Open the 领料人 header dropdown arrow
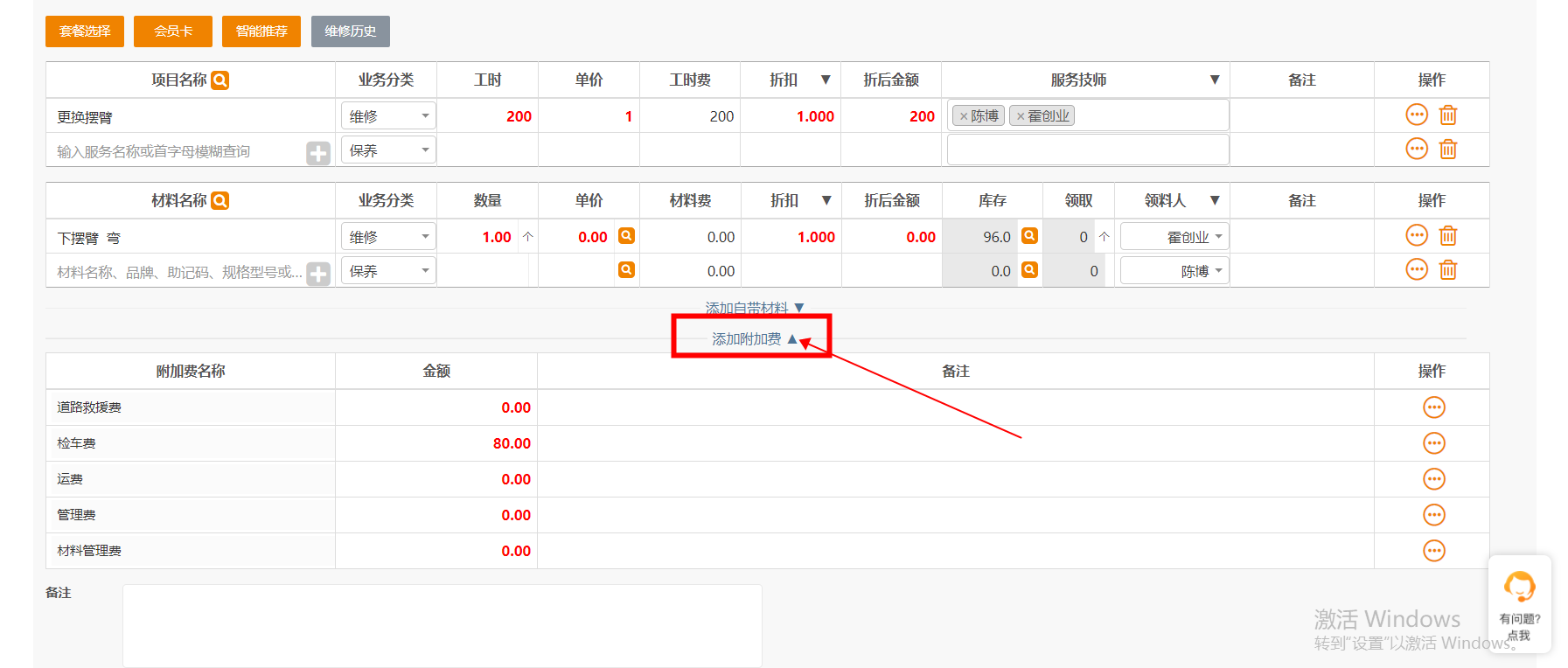 [1215, 200]
